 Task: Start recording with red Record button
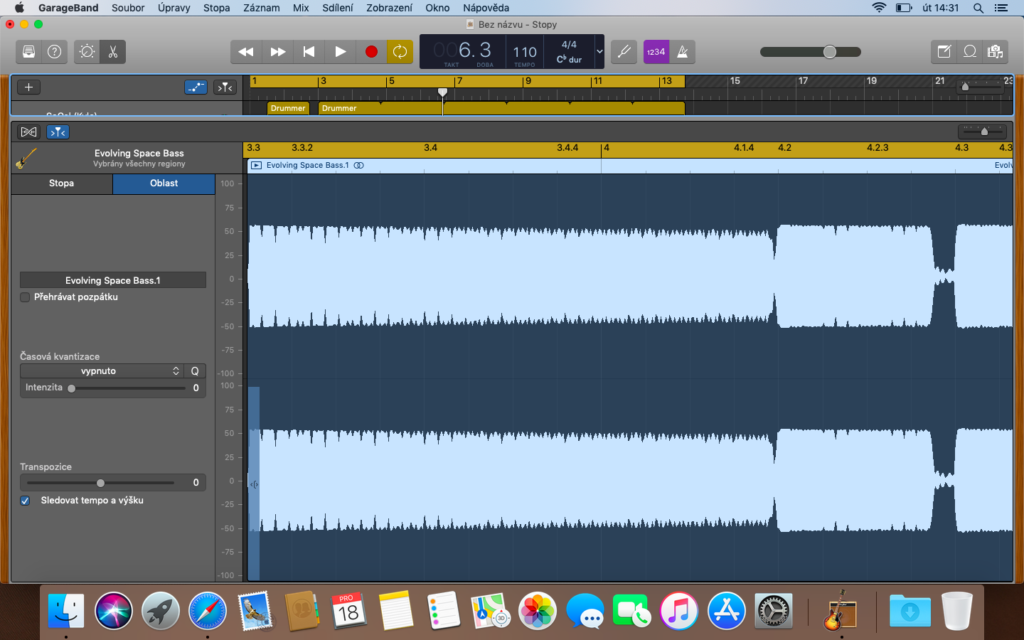pos(371,52)
